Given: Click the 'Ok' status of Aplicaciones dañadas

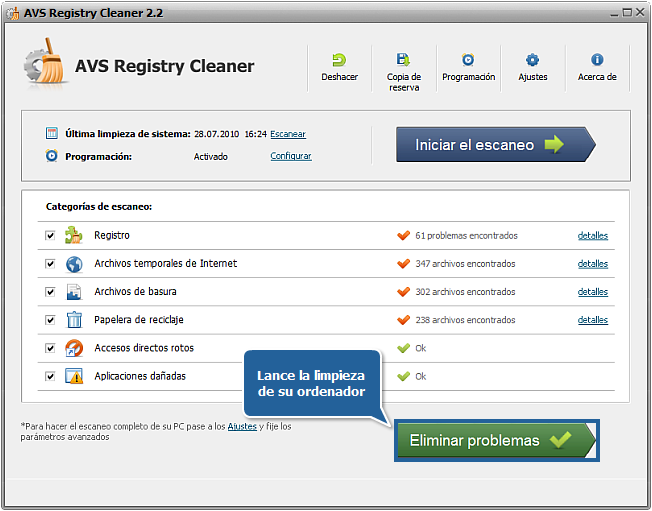Looking at the screenshot, I should tap(420, 376).
